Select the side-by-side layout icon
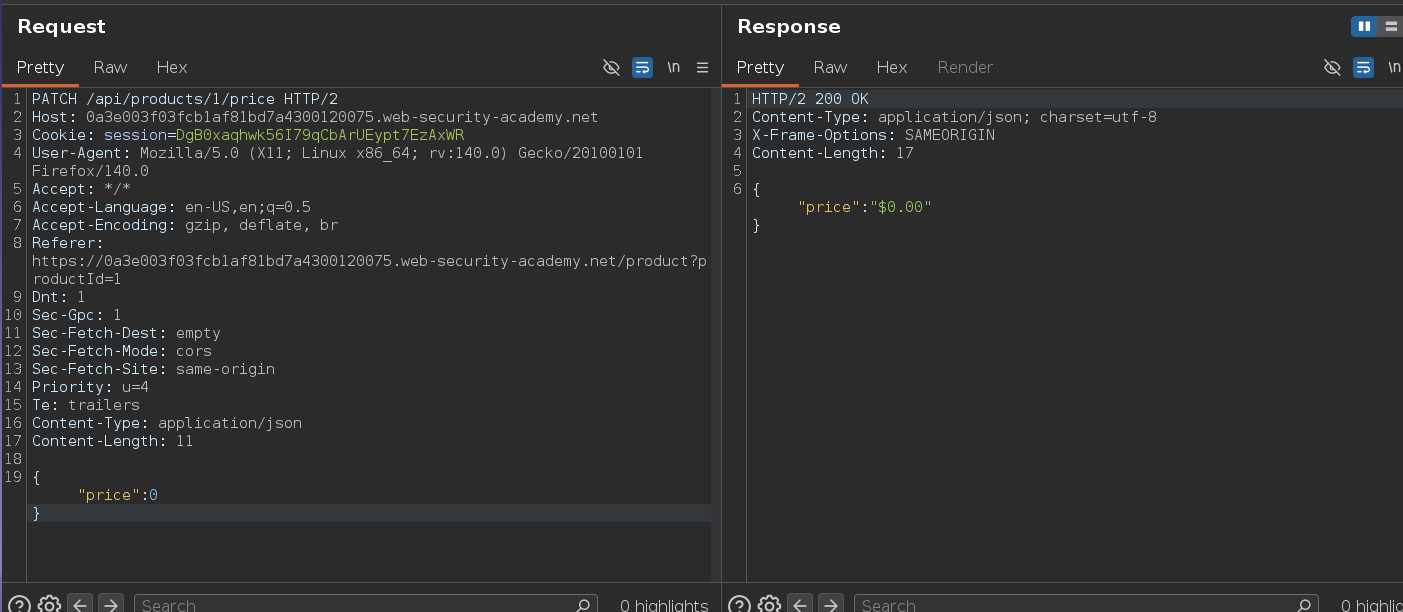The width and height of the screenshot is (1403, 612). [x=1364, y=27]
